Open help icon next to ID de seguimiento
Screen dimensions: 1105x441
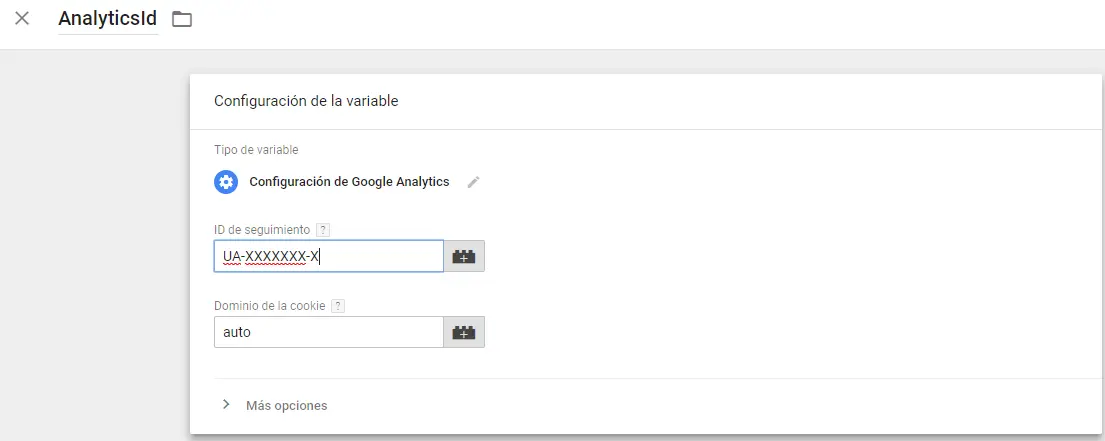click(322, 230)
